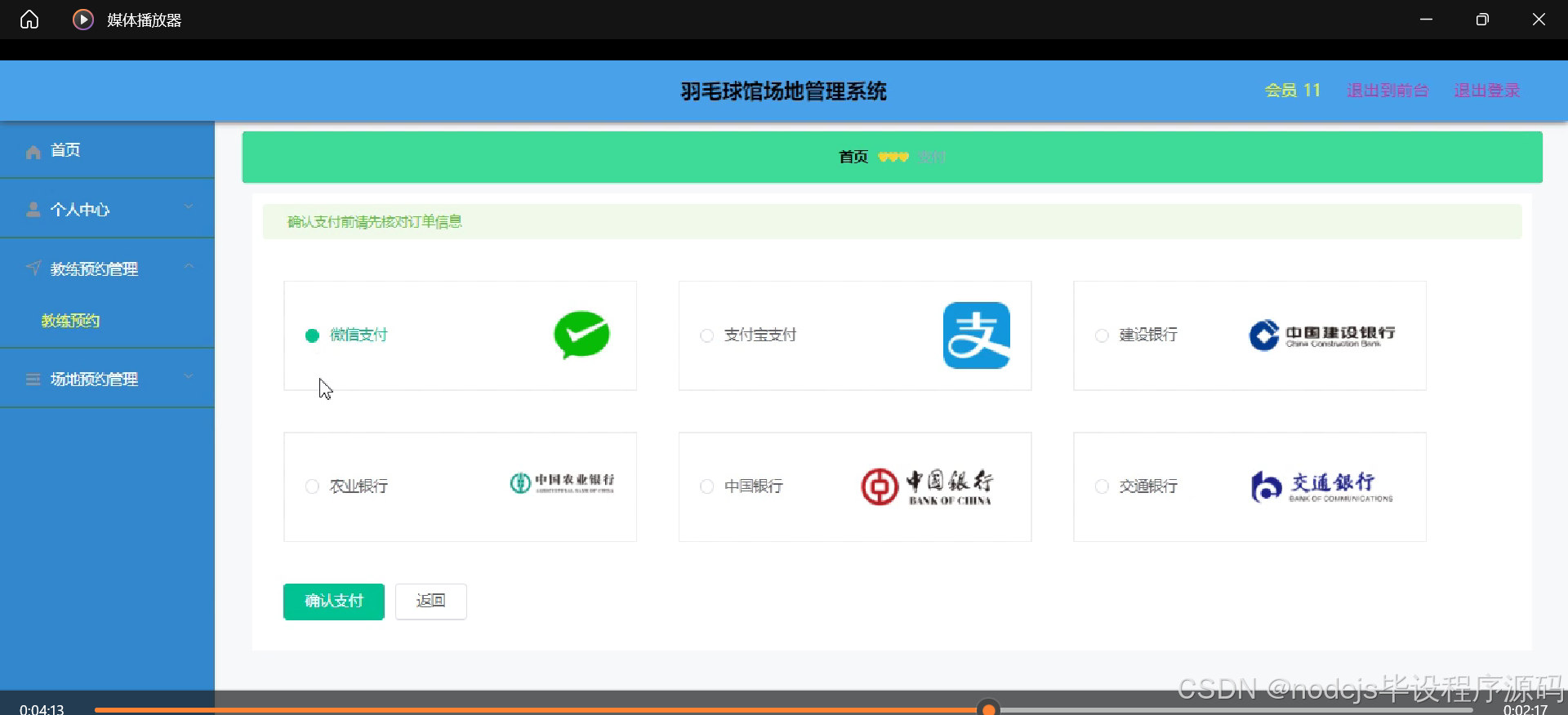Close the media player window

click(x=1539, y=20)
